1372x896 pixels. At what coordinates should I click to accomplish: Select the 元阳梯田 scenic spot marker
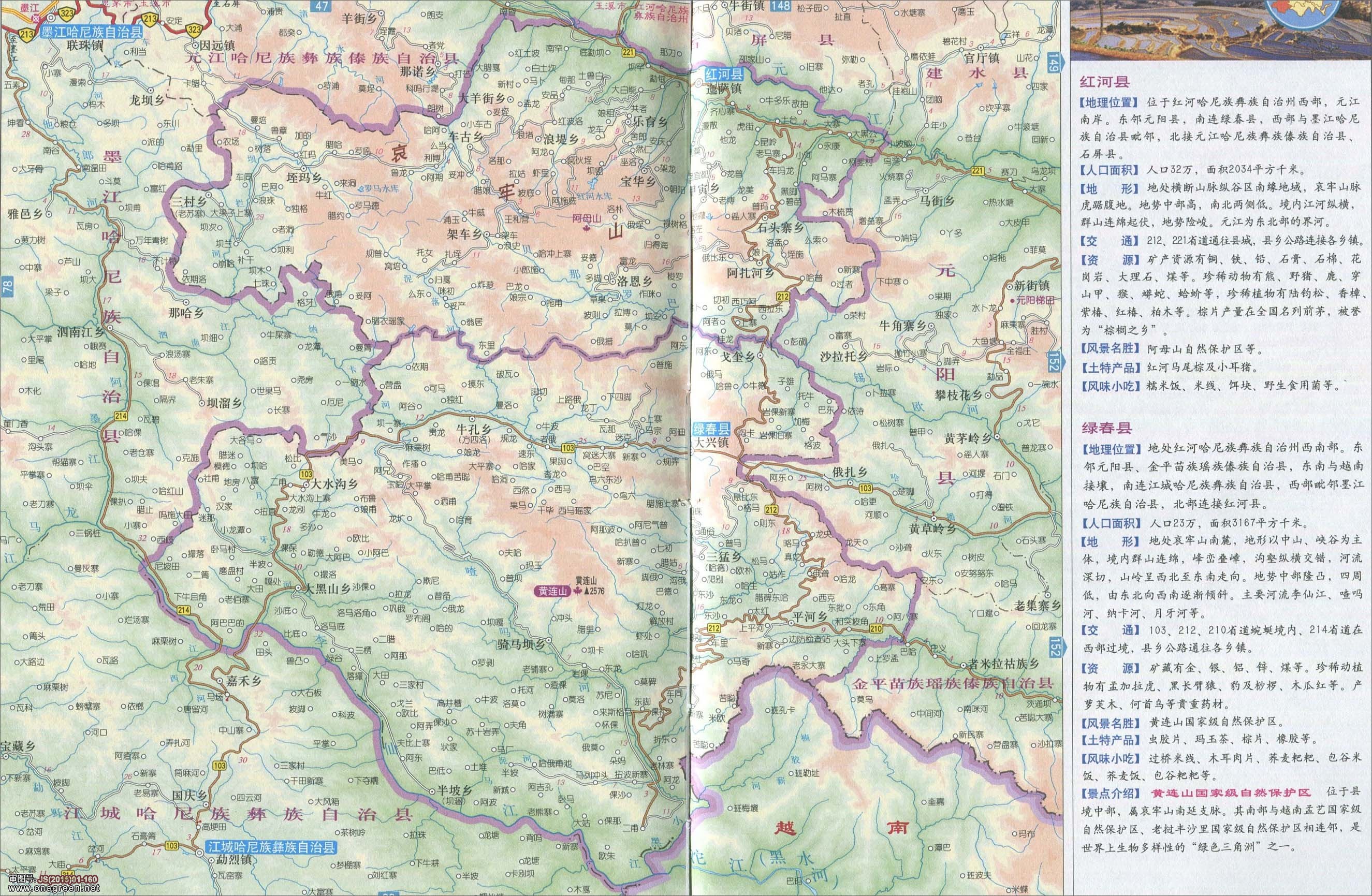[x=1012, y=301]
